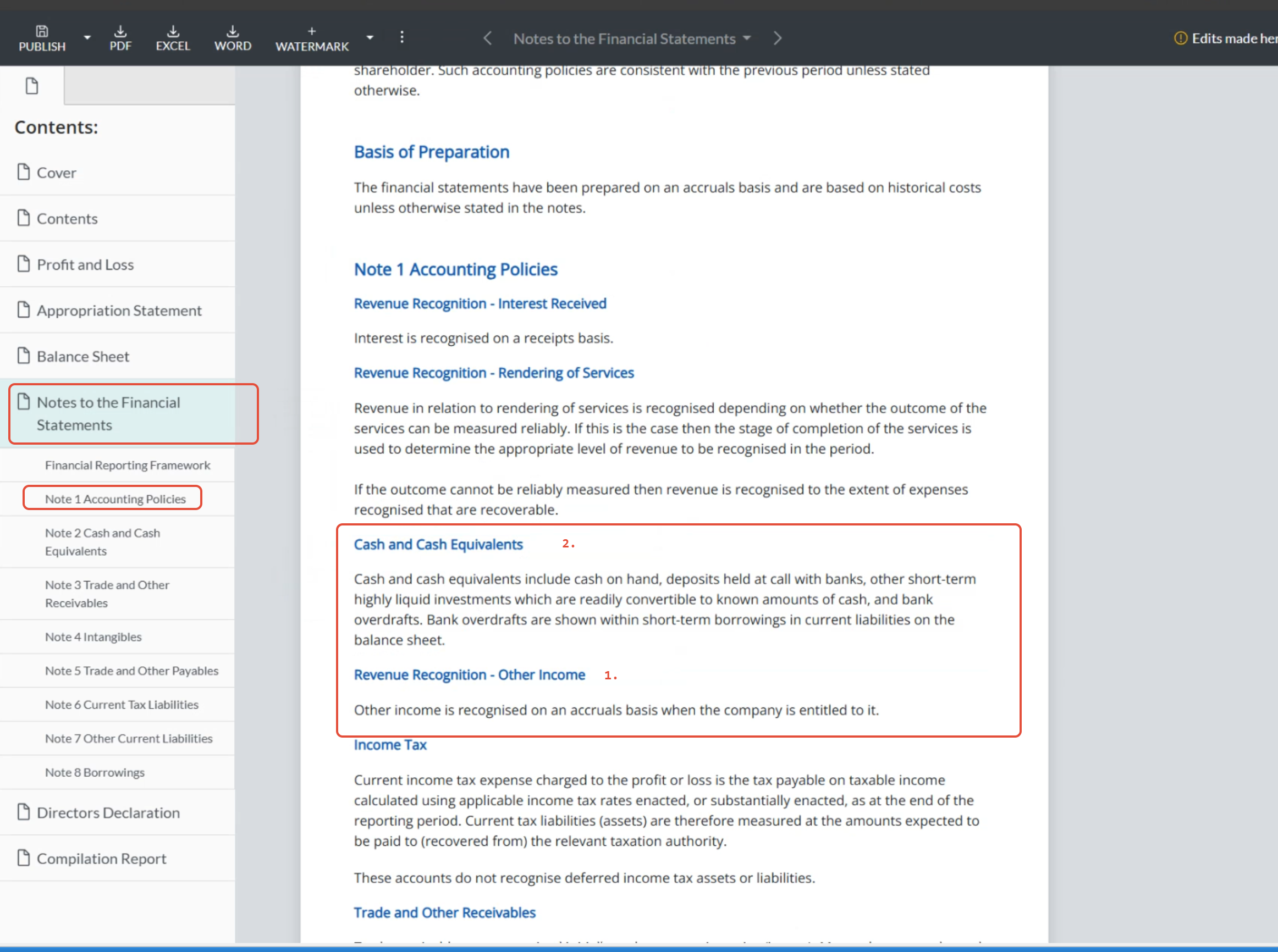Viewport: 1278px width, 952px height.
Task: Navigate to Note 8 Borrowings
Action: click(x=95, y=772)
